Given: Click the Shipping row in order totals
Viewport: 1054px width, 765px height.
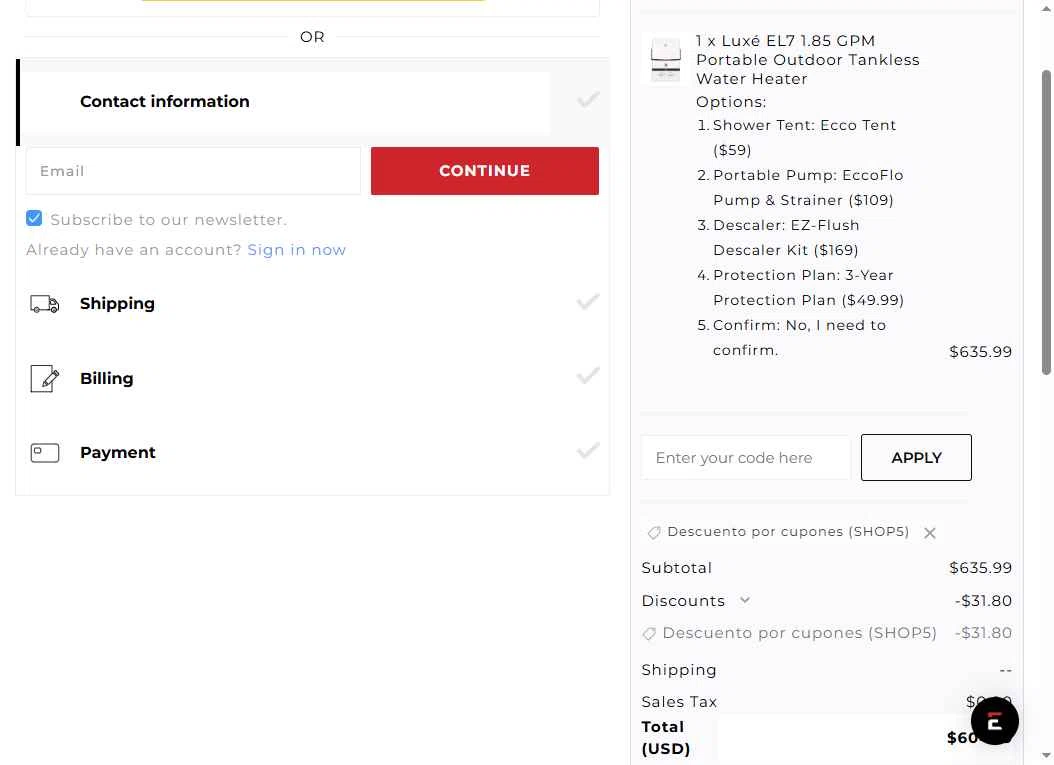Looking at the screenshot, I should [827, 670].
